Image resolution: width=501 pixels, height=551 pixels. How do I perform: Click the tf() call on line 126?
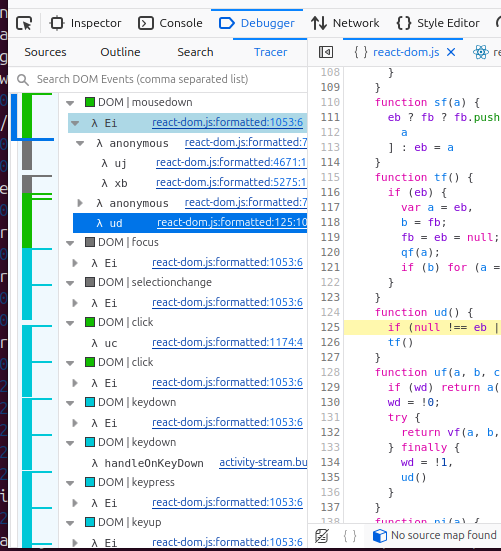[401, 342]
